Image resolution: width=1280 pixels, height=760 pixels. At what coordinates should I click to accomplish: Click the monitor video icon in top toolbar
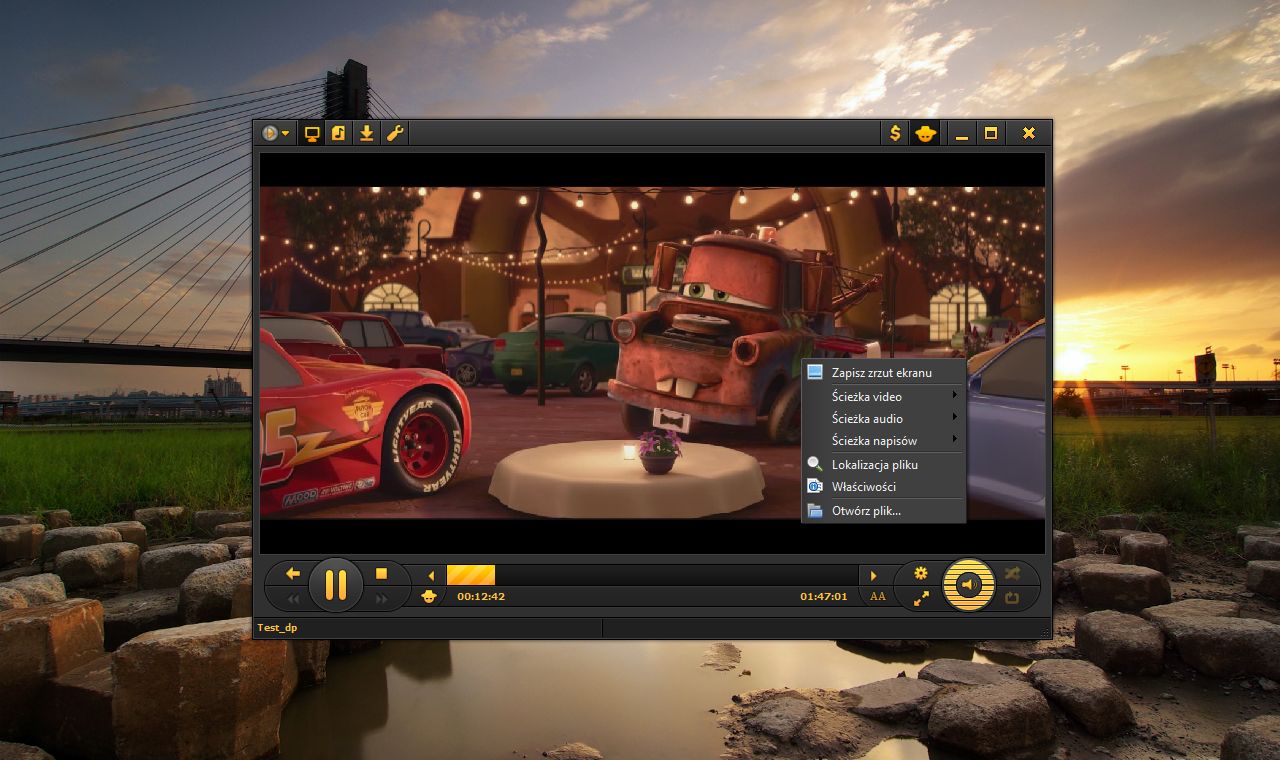tap(312, 133)
